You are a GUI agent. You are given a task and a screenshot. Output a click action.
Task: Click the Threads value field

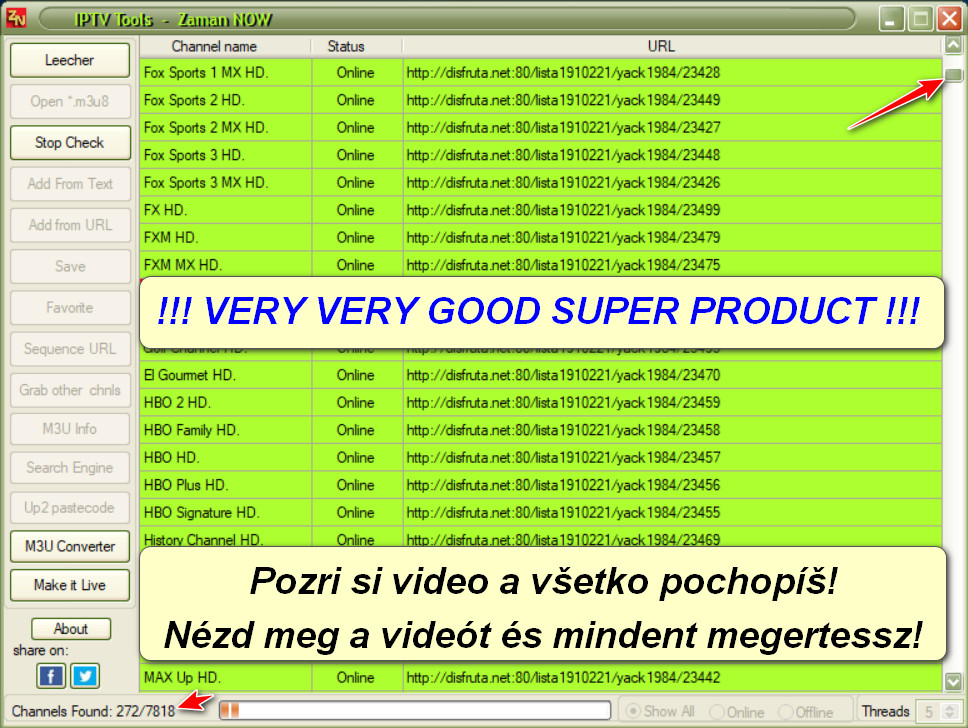point(930,711)
